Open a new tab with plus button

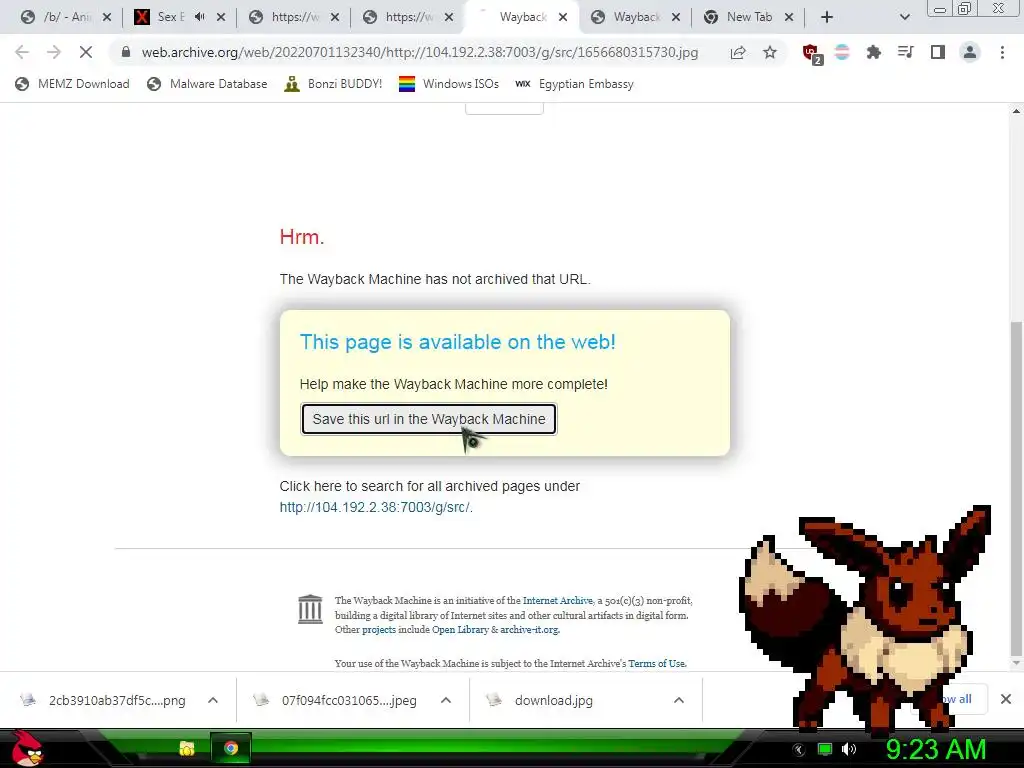point(827,17)
